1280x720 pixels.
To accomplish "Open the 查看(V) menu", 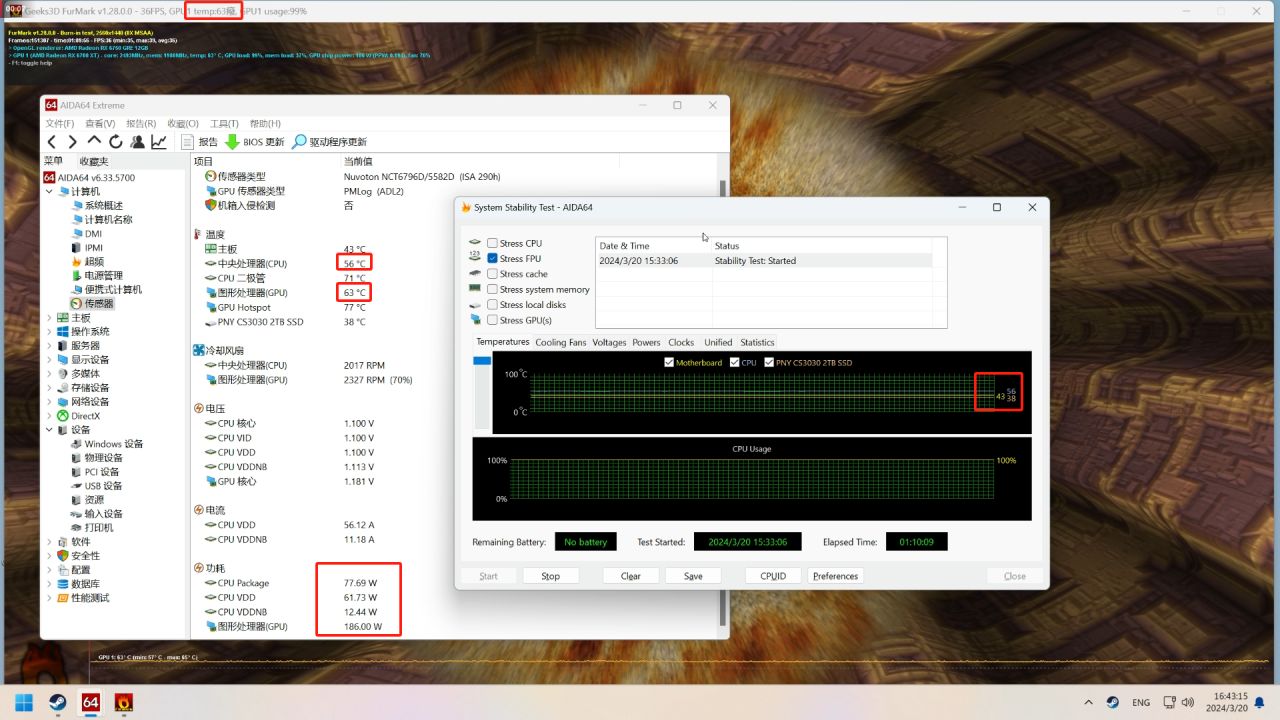I will click(x=100, y=123).
